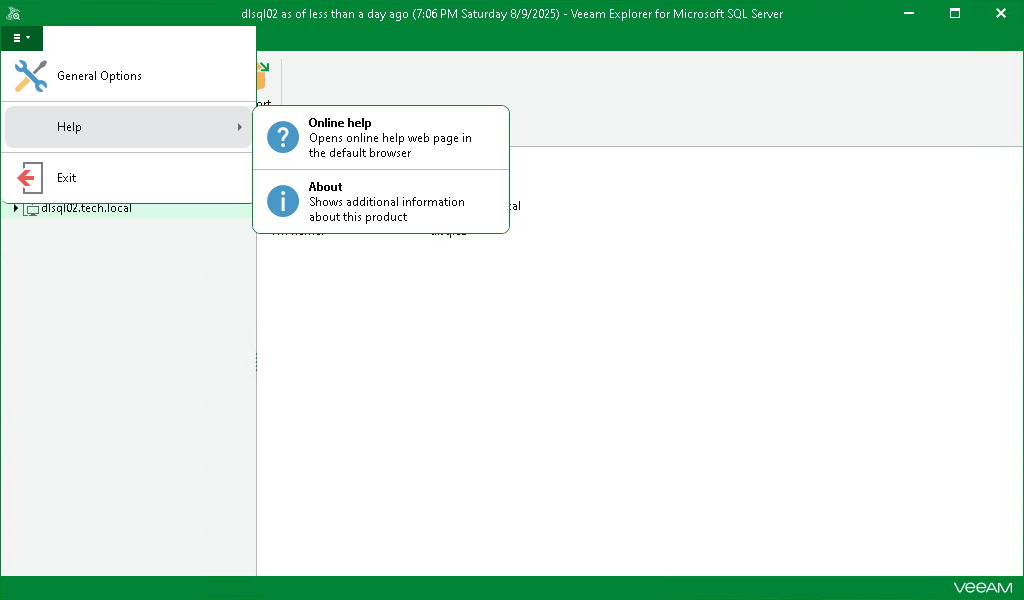This screenshot has height=600, width=1024.
Task: Open the Help submenu using its side arrow
Action: (240, 127)
